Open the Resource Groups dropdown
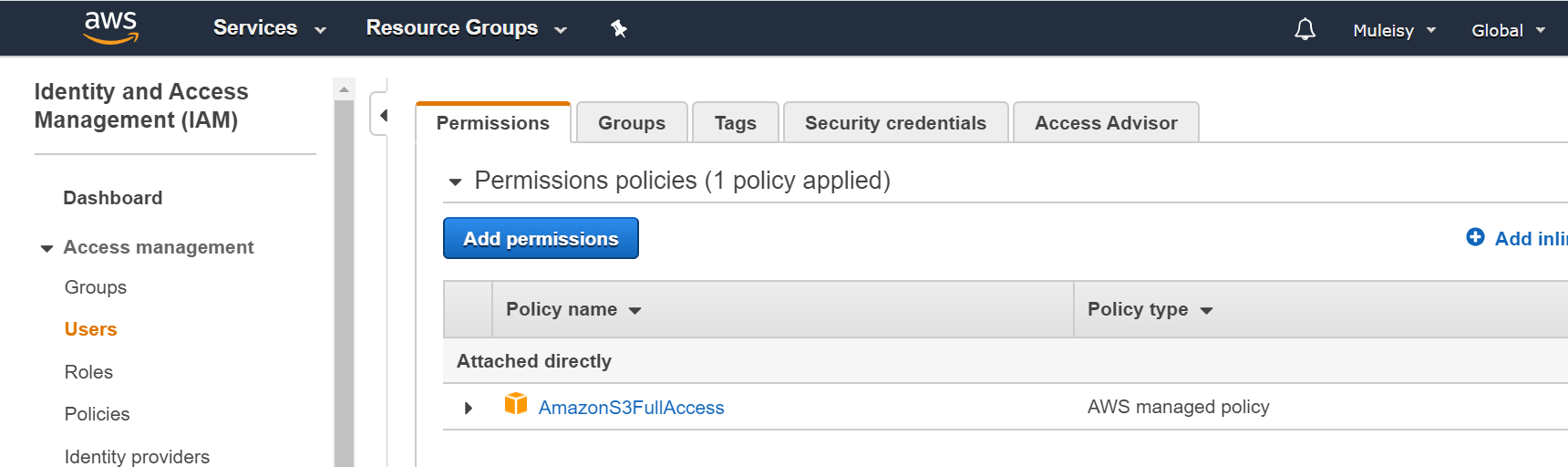1568x467 pixels. (467, 28)
